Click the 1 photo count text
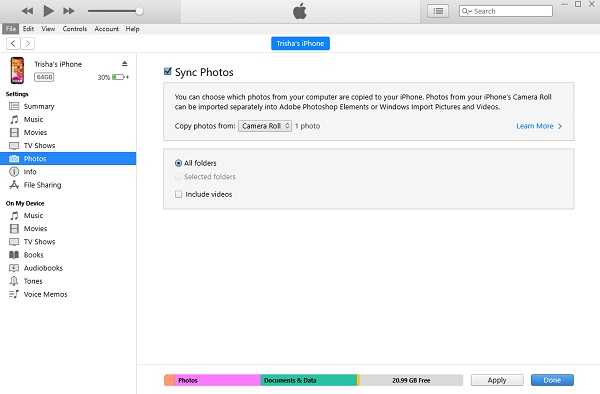600x394 pixels. click(307, 126)
